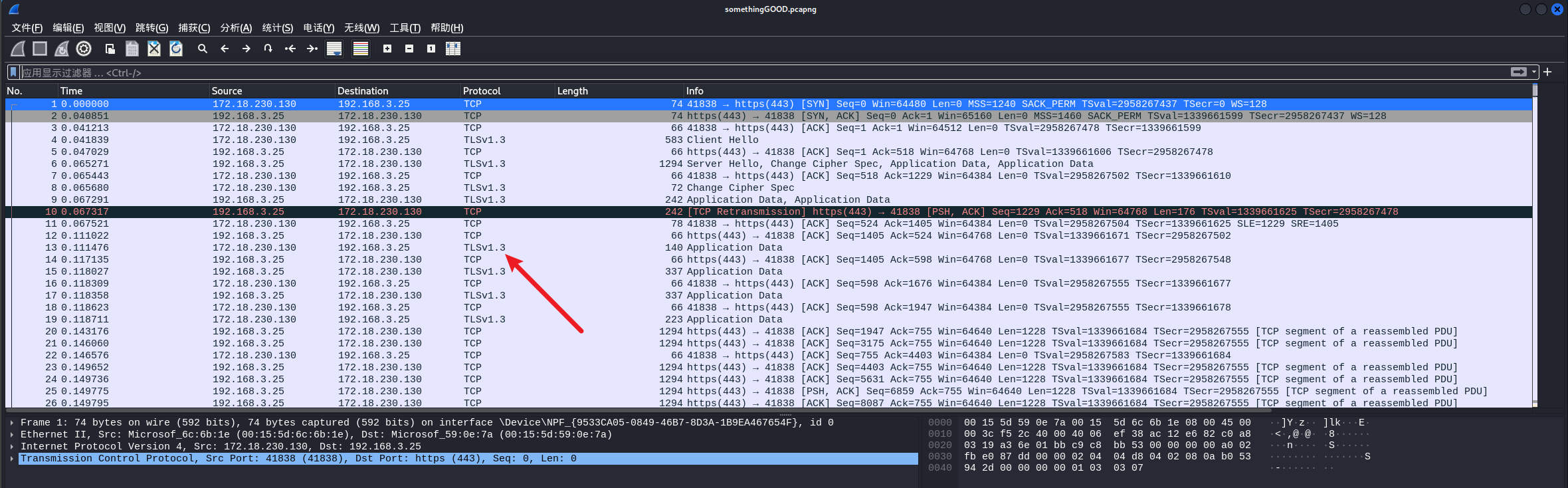The image size is (1568, 488).
Task: Expand the Frame 1 details row
Action: point(12,423)
